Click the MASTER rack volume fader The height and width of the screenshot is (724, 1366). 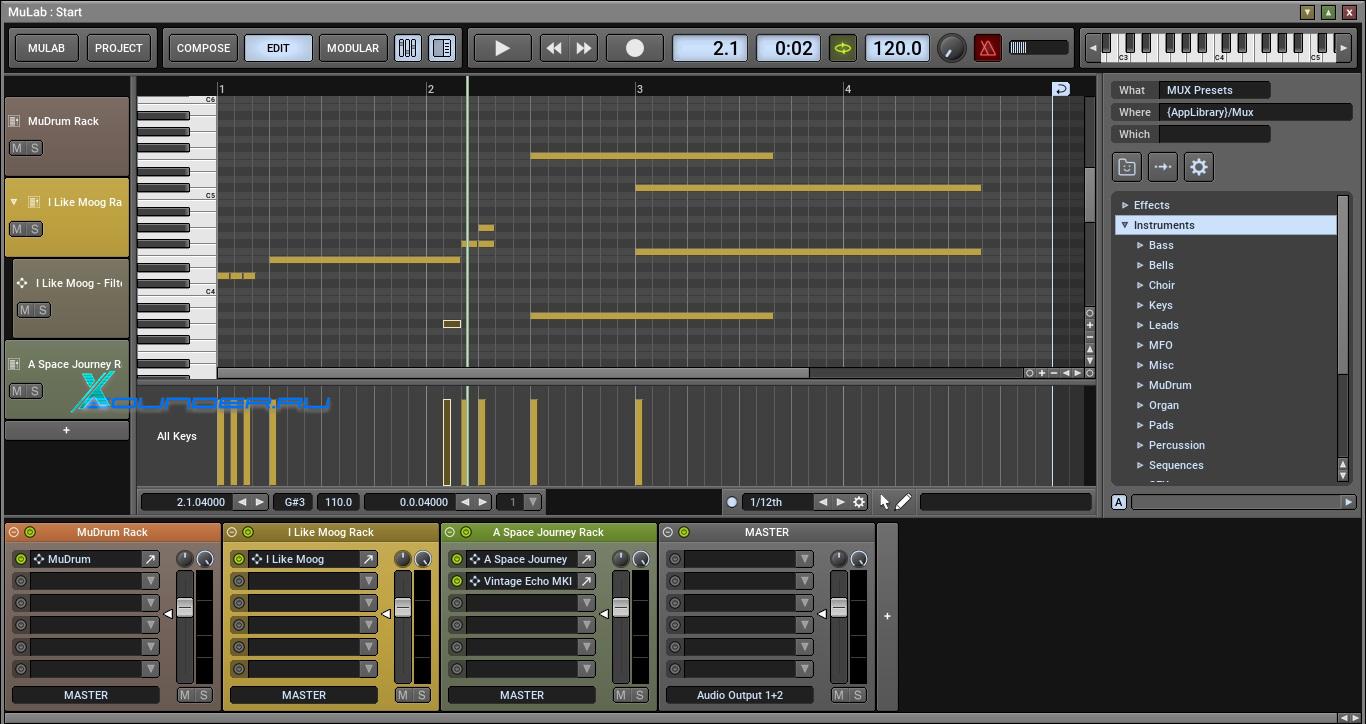(x=839, y=607)
